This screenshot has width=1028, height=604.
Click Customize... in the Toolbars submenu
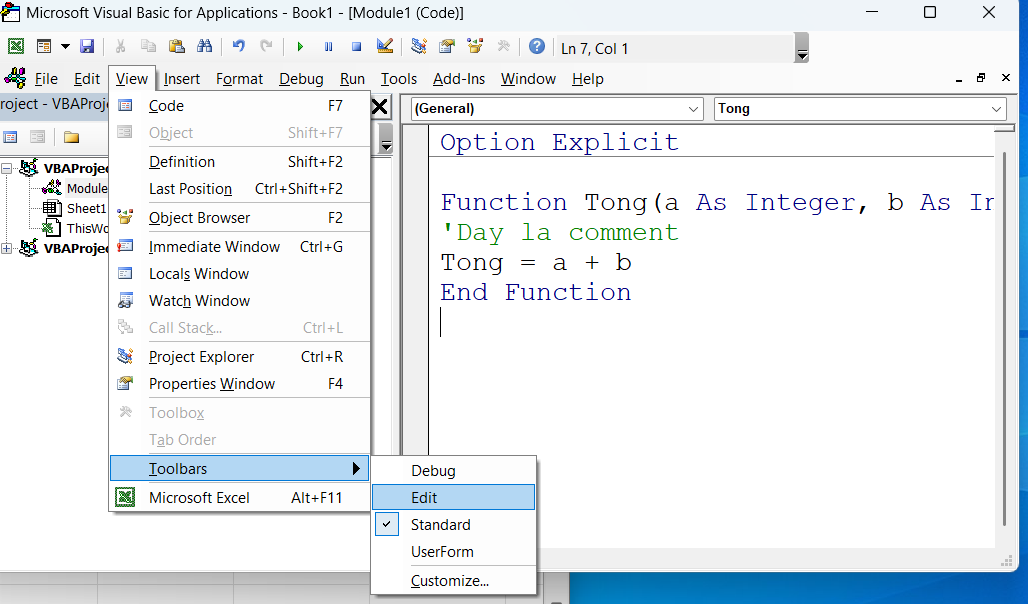(x=450, y=580)
